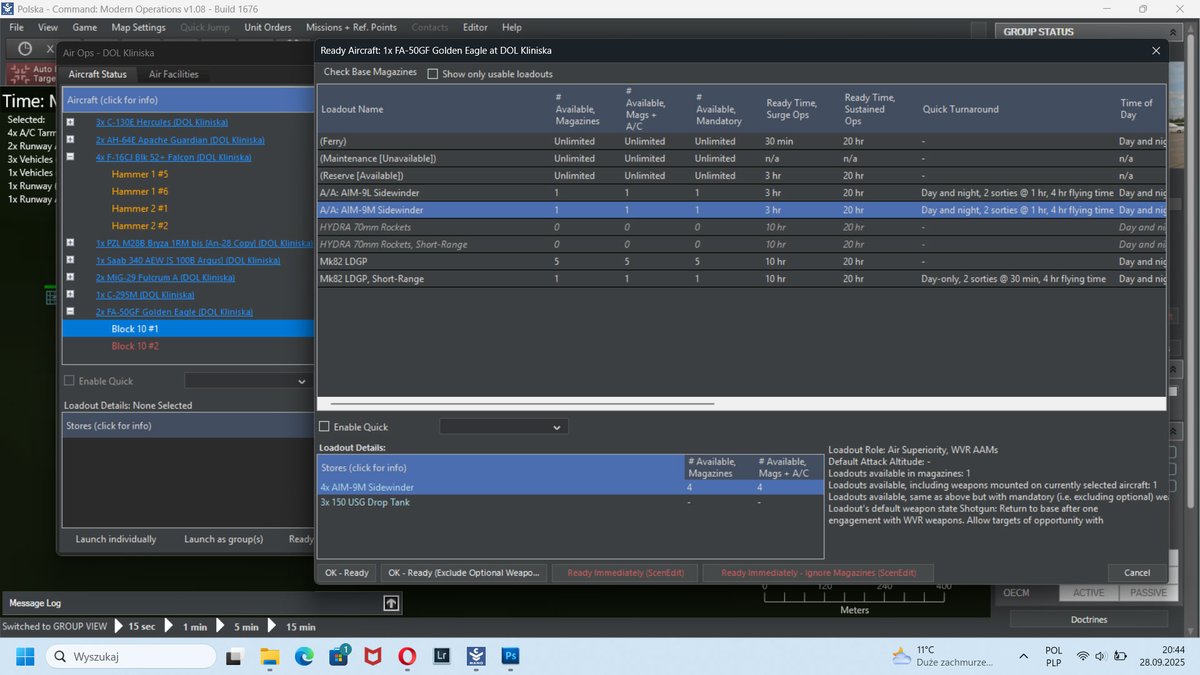The width and height of the screenshot is (1200, 675).
Task: Select A/A: AIM-9L Sidewinder loadout row
Action: [x=741, y=192]
